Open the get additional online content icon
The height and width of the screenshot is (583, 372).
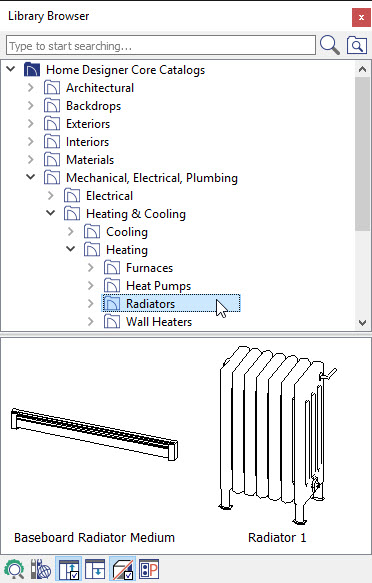(x=41, y=569)
